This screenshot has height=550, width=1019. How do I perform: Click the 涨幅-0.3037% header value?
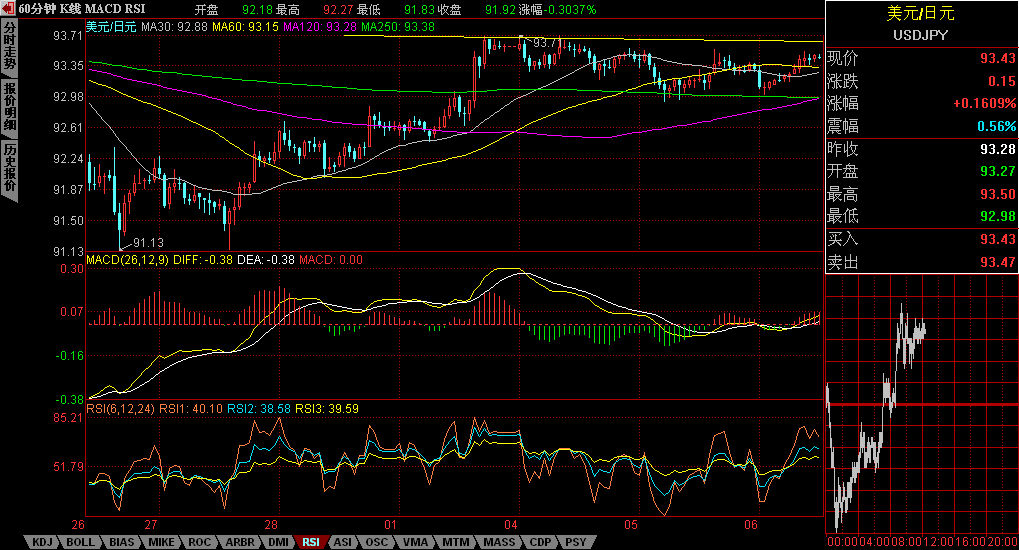tap(558, 10)
